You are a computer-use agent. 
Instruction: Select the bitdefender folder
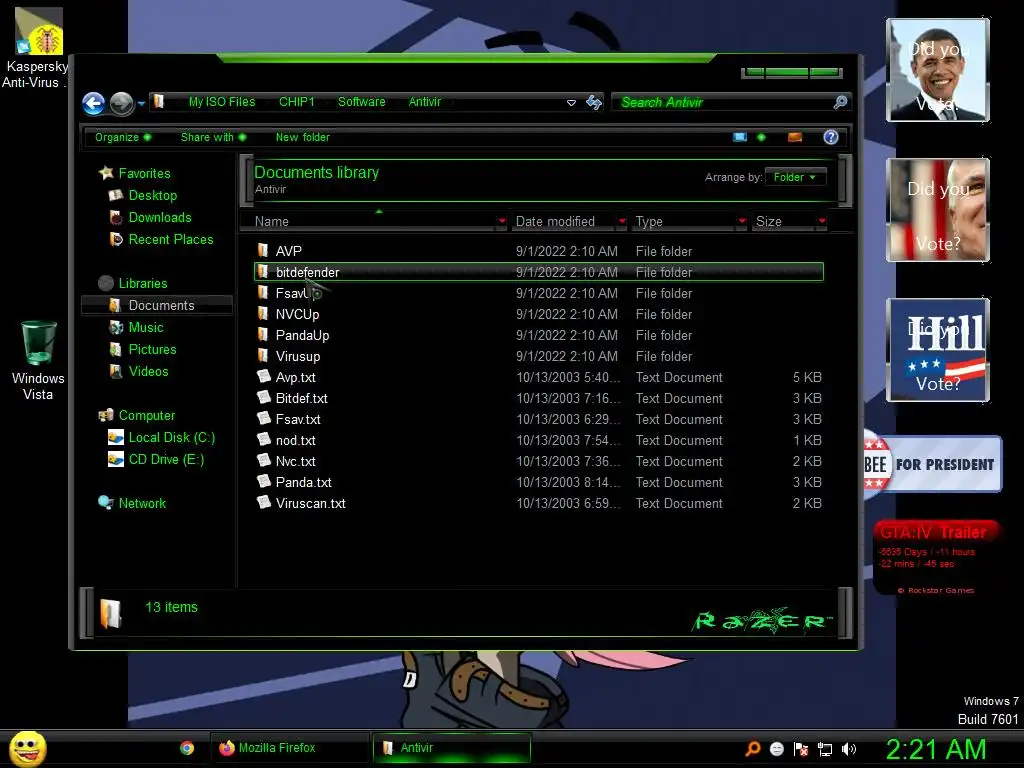(x=539, y=272)
